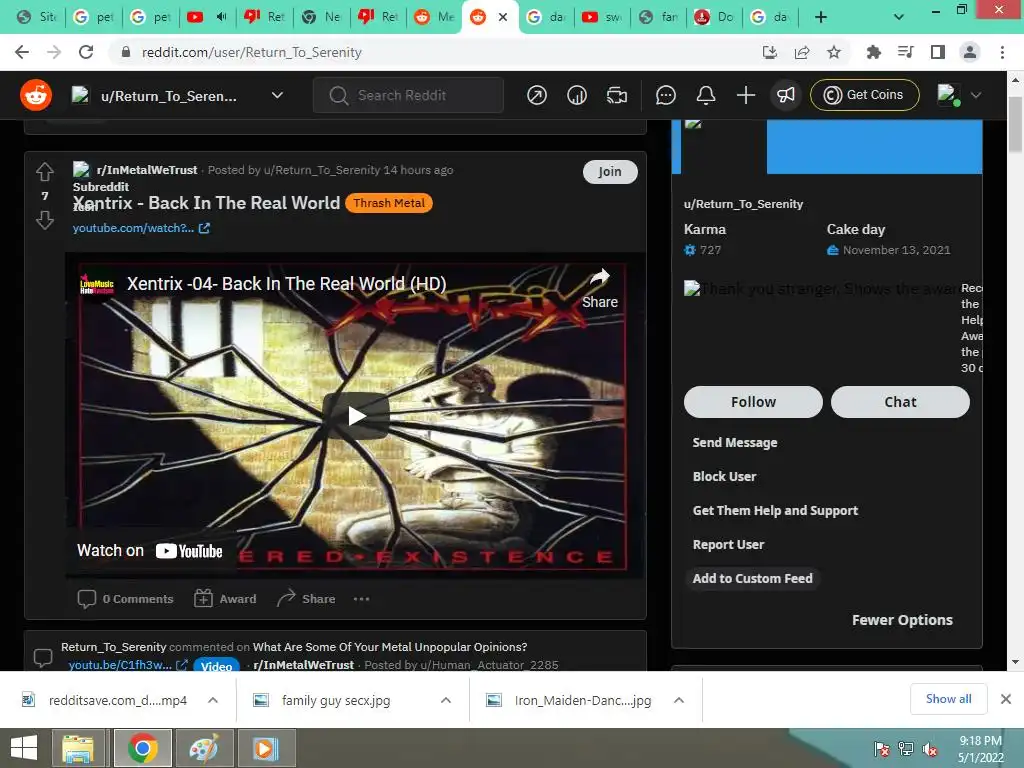Viewport: 1024px width, 768px height.
Task: Play the Xentrix YouTube video
Action: tap(356, 416)
